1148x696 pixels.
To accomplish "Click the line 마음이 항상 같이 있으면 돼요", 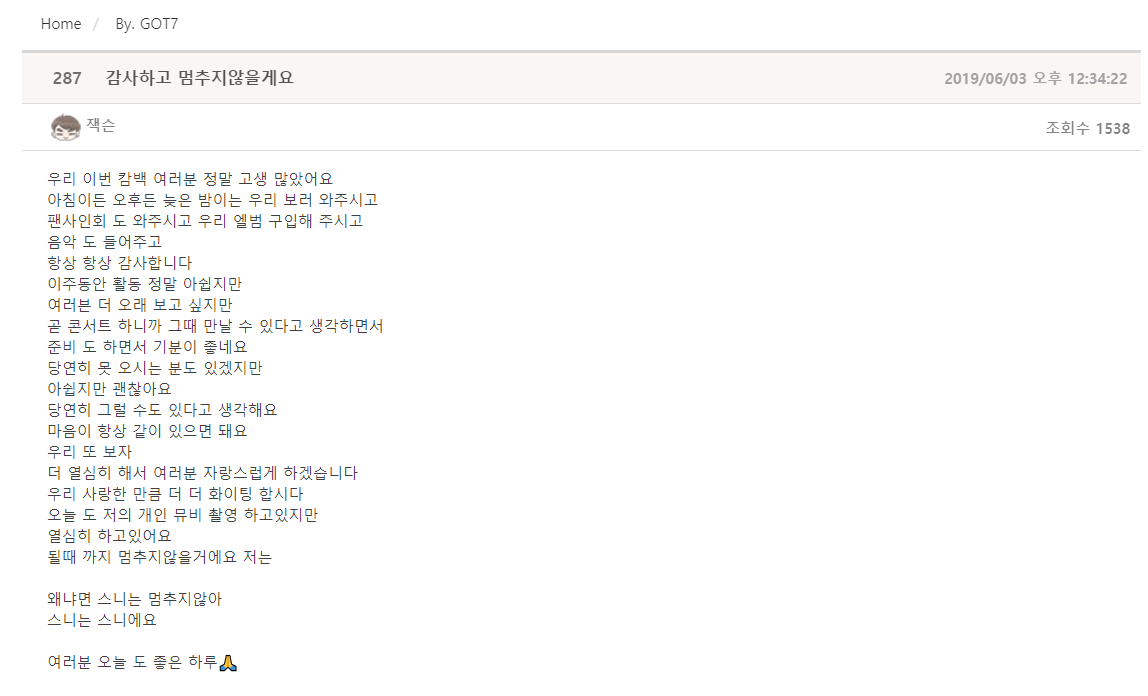I will click(147, 431).
